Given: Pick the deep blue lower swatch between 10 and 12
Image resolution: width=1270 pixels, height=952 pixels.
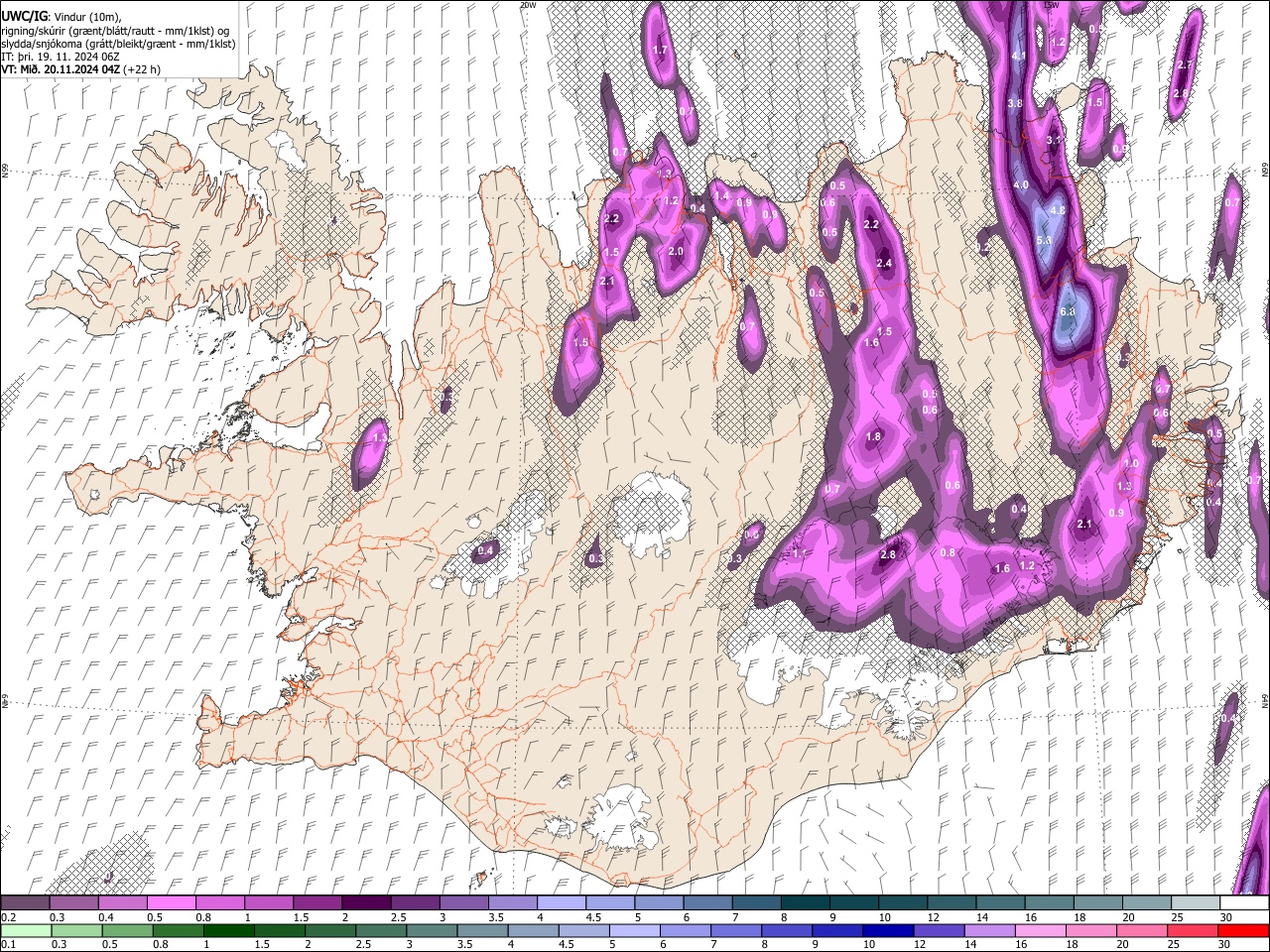Looking at the screenshot, I should 888,930.
